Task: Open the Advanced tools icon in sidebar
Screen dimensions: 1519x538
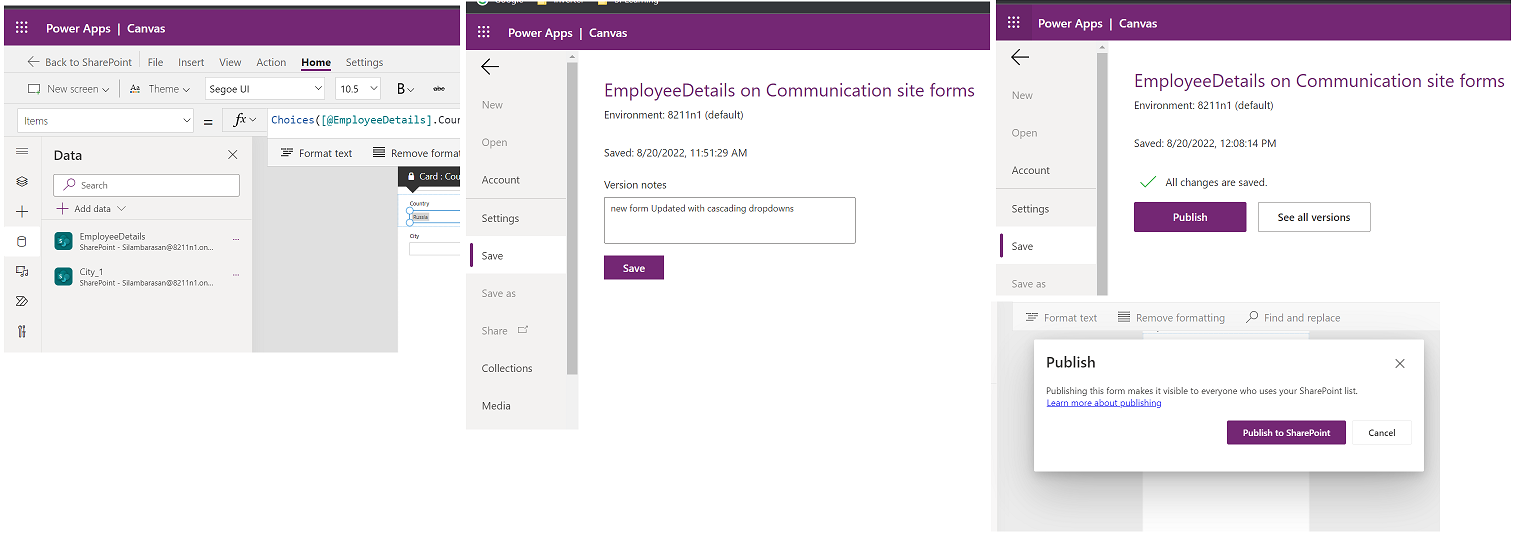Action: tap(22, 331)
